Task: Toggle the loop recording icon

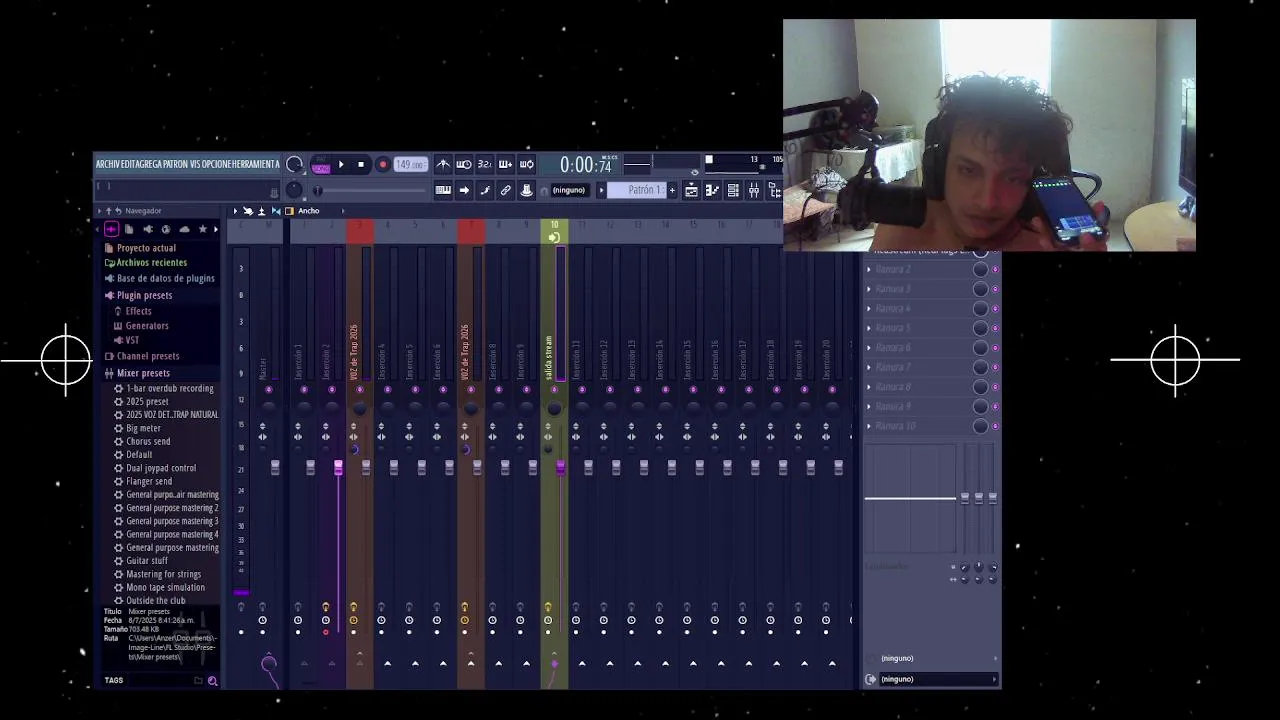Action: pos(526,164)
